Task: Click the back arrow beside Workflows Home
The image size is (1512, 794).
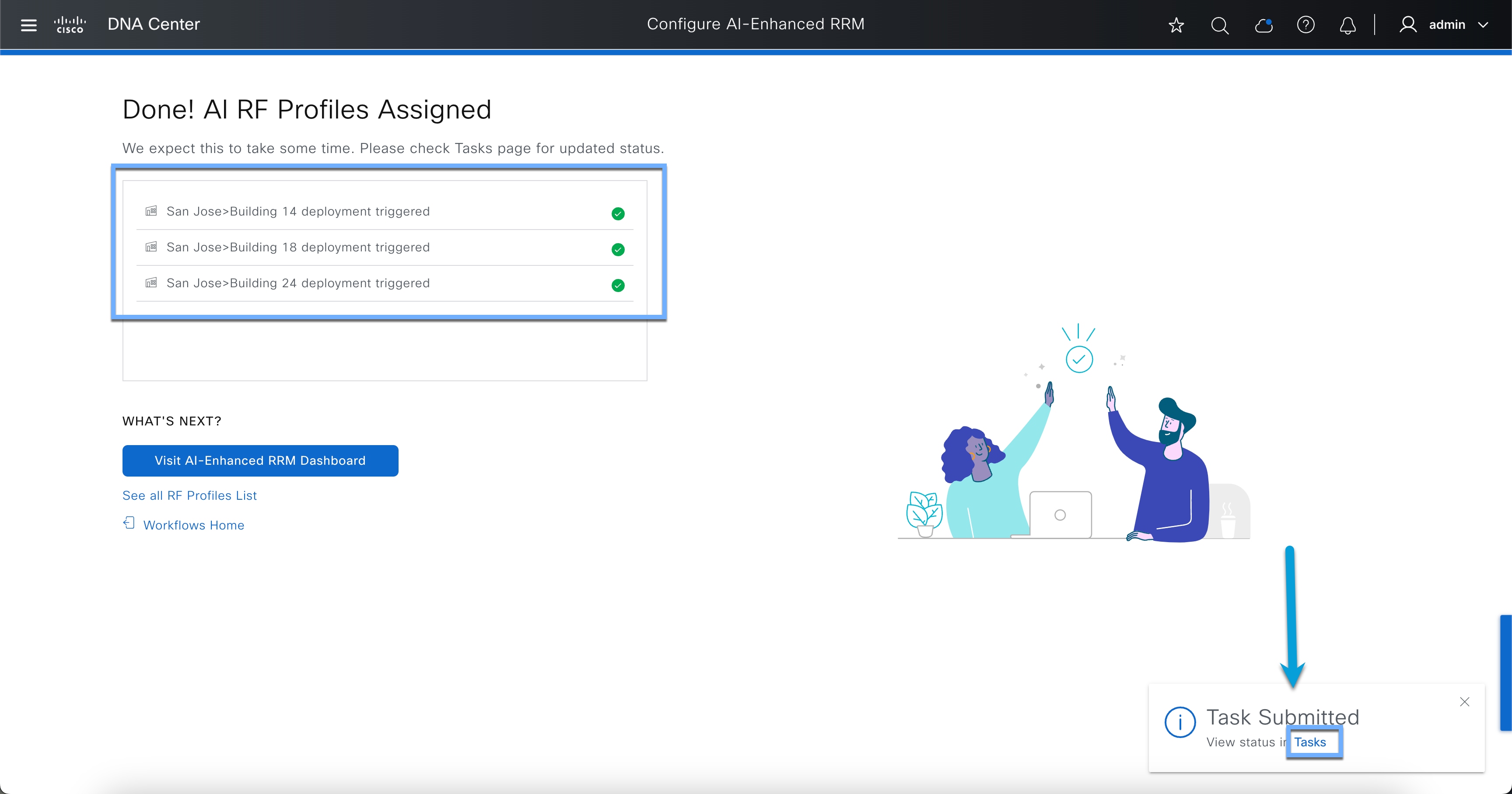Action: tap(129, 524)
